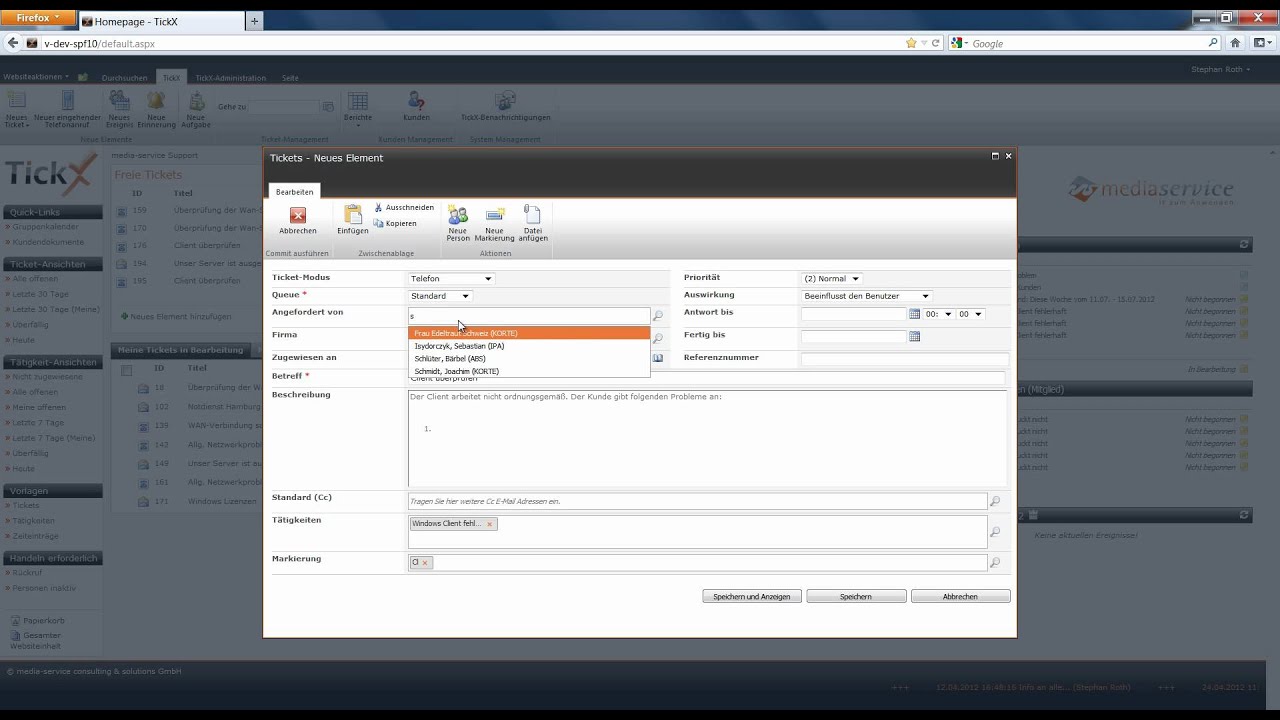This screenshot has height=720, width=1280.
Task: Click the Ausschneiden scissors icon
Action: pyautogui.click(x=379, y=208)
